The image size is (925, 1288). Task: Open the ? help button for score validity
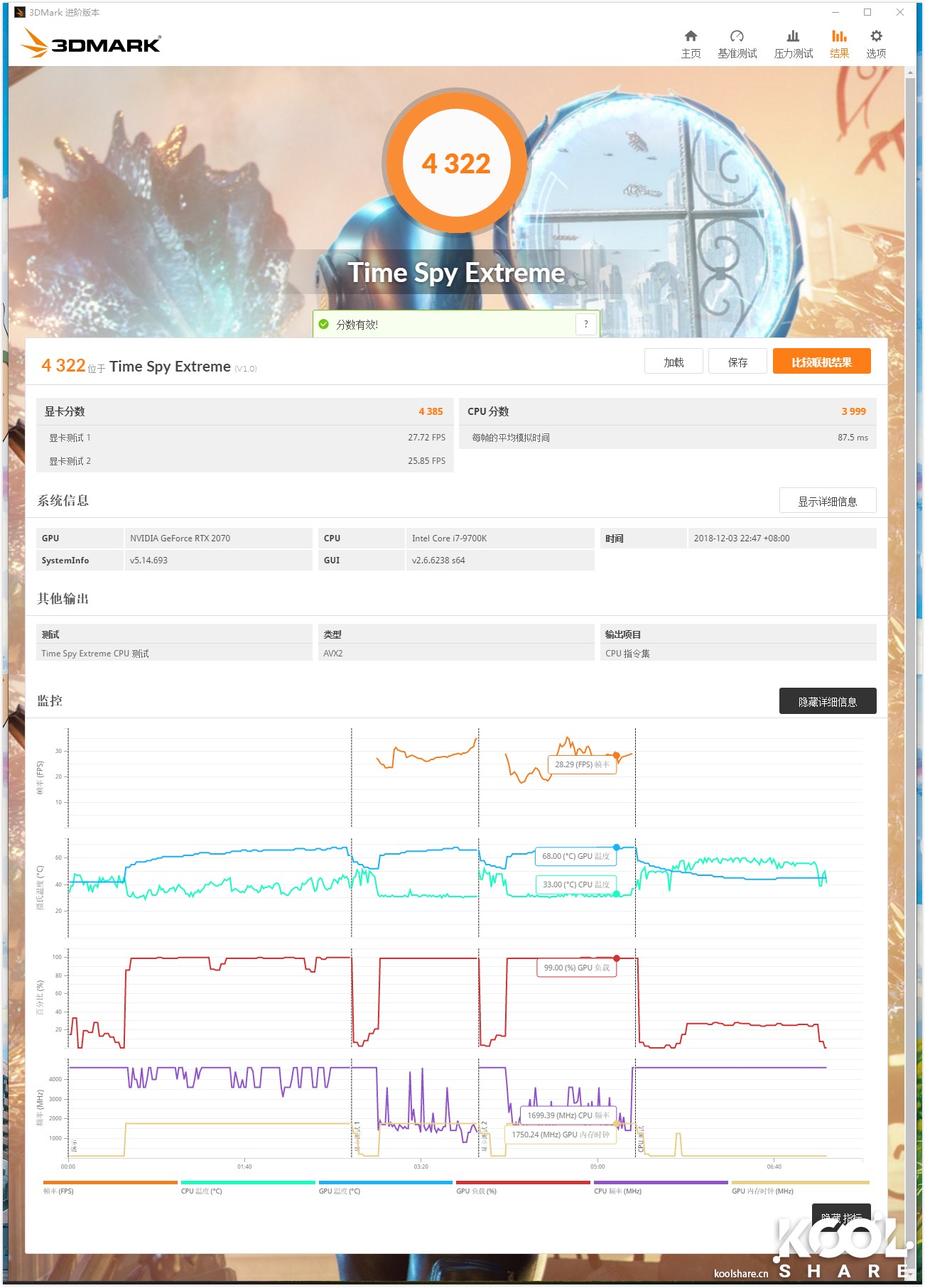point(585,324)
